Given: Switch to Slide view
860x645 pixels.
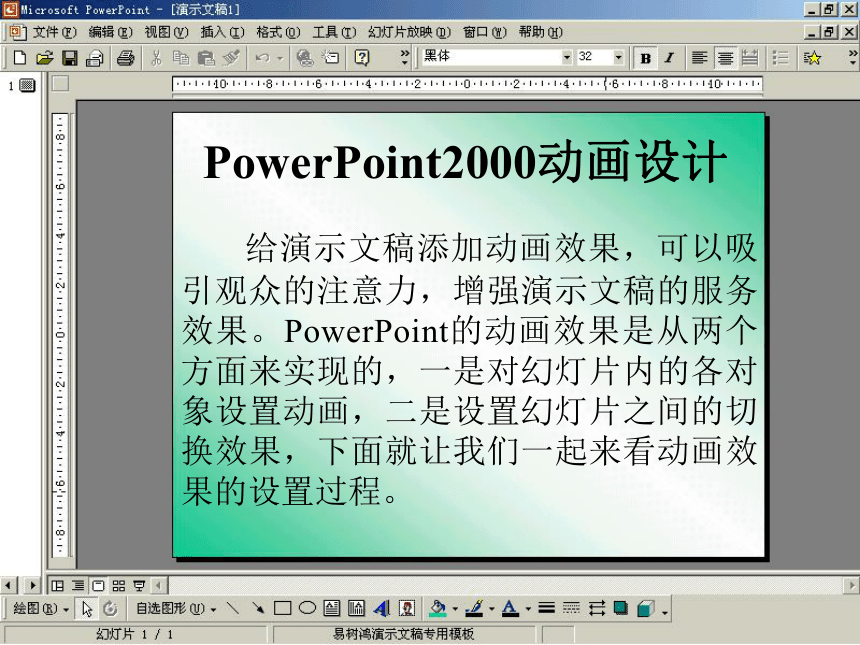Looking at the screenshot, I should [98, 586].
